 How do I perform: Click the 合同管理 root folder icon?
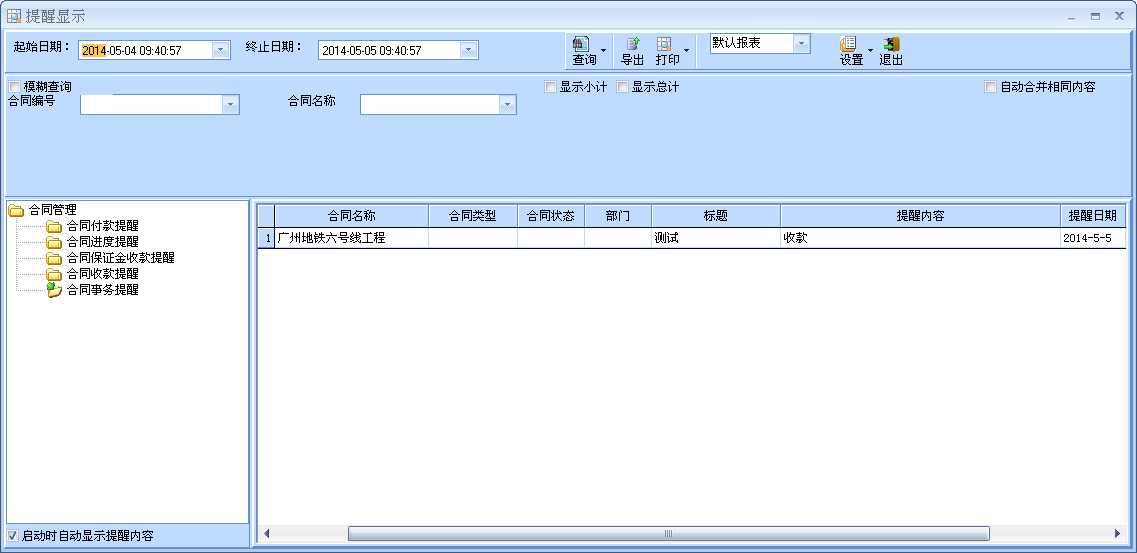tap(16, 210)
